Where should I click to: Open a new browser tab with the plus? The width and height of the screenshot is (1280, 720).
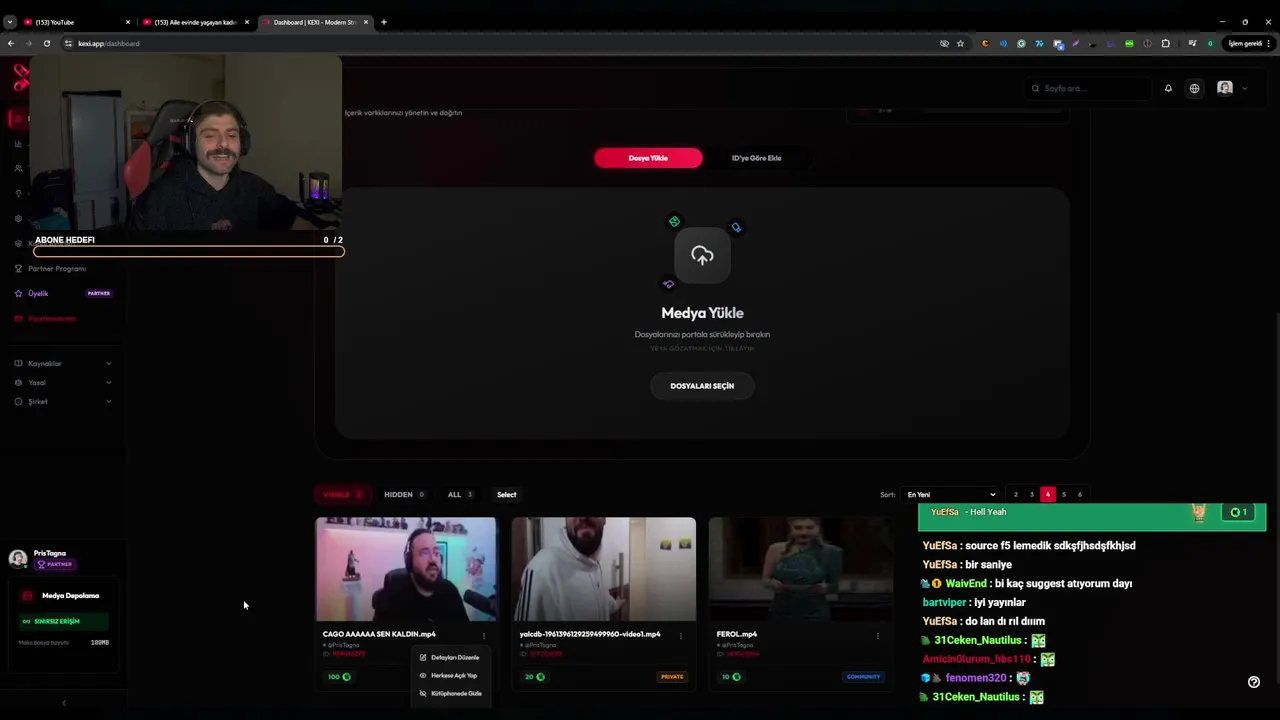pyautogui.click(x=384, y=22)
